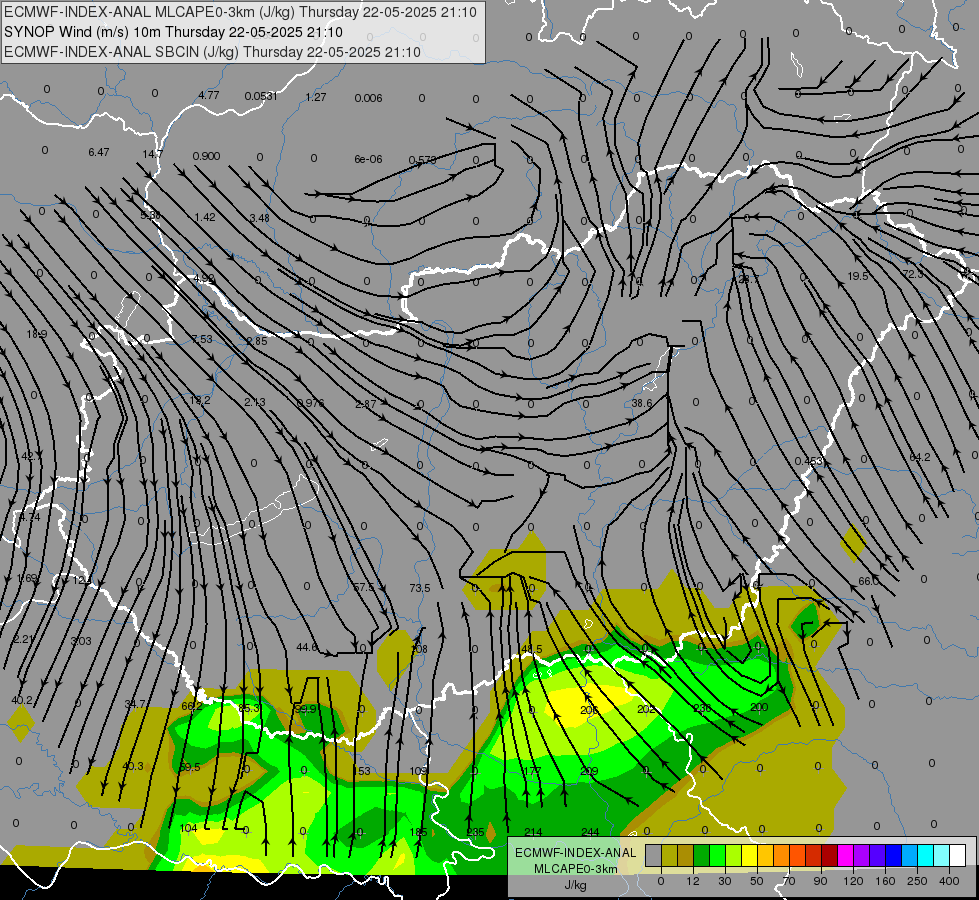Click the pure blue legend swatch
This screenshot has height=900, width=979.
[x=893, y=855]
